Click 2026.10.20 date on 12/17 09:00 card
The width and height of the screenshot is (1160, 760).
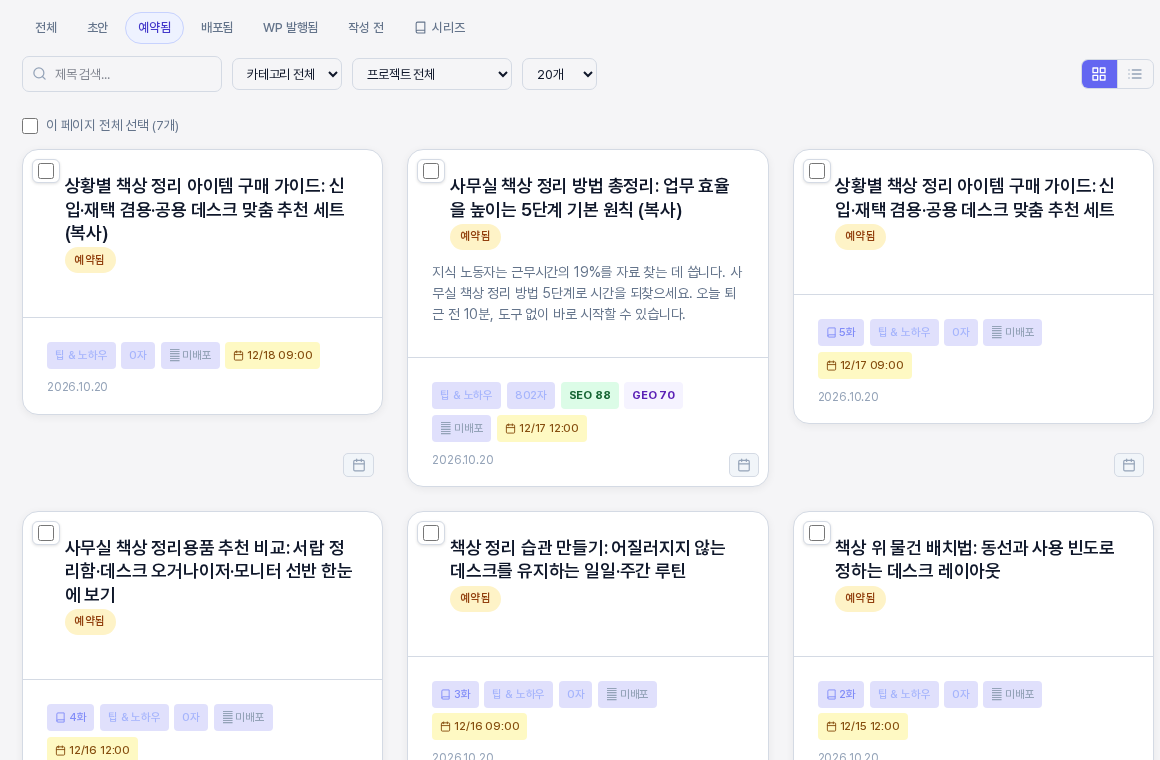coord(848,397)
